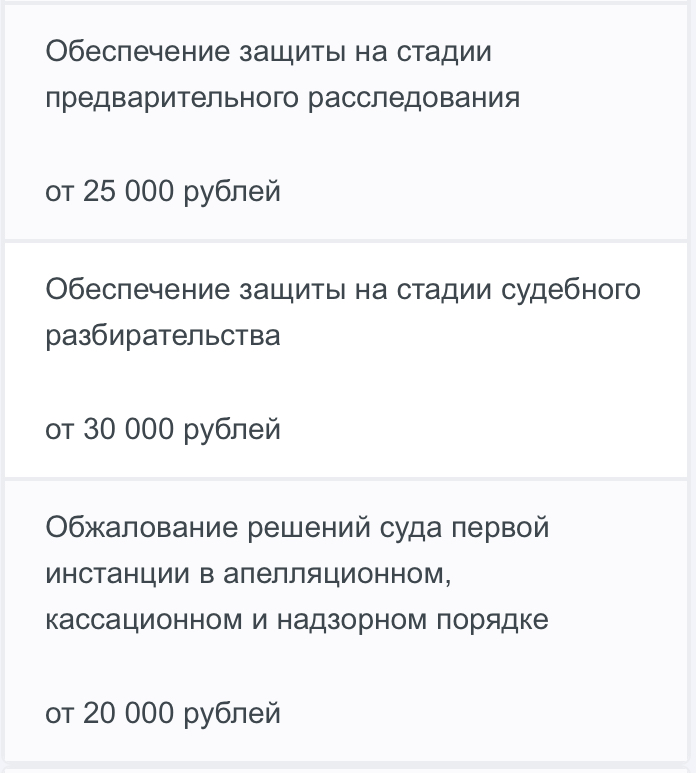The height and width of the screenshot is (773, 696).
Task: Click the word 'расследования'
Action: point(414,99)
